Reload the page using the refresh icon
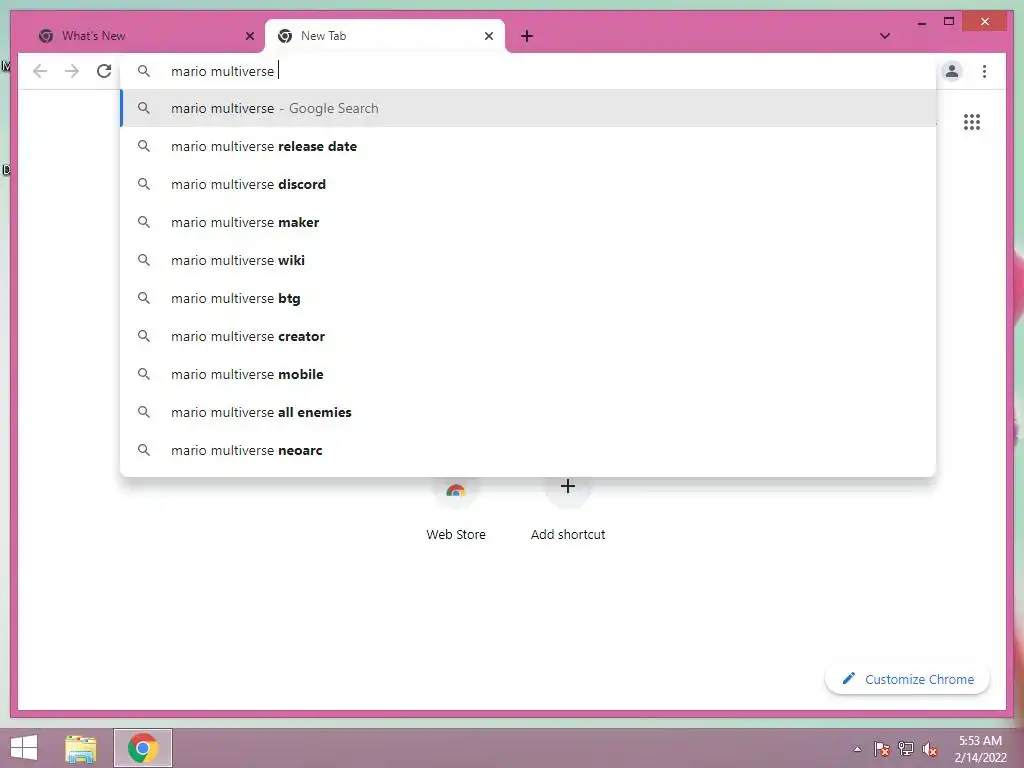Viewport: 1024px width, 768px height. pos(104,71)
